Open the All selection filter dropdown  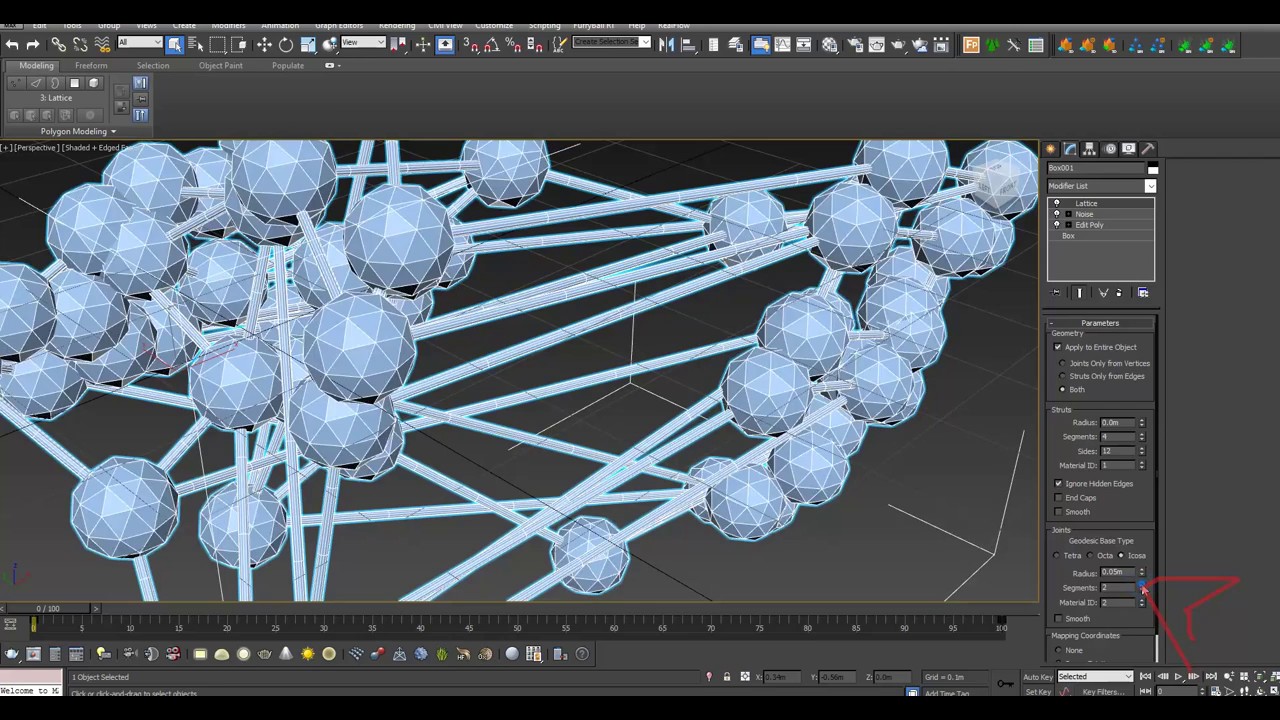coord(140,42)
